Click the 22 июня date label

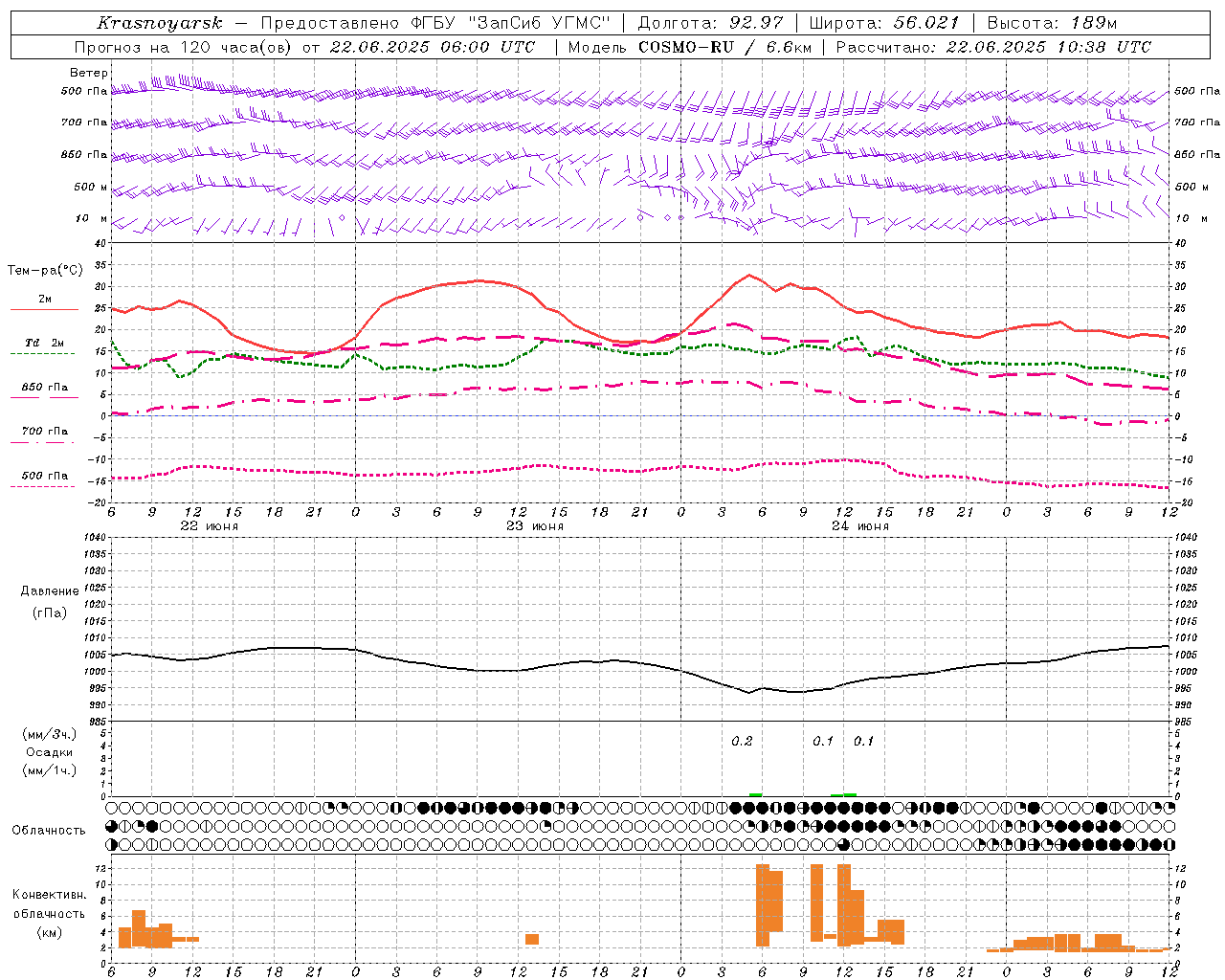click(x=210, y=526)
